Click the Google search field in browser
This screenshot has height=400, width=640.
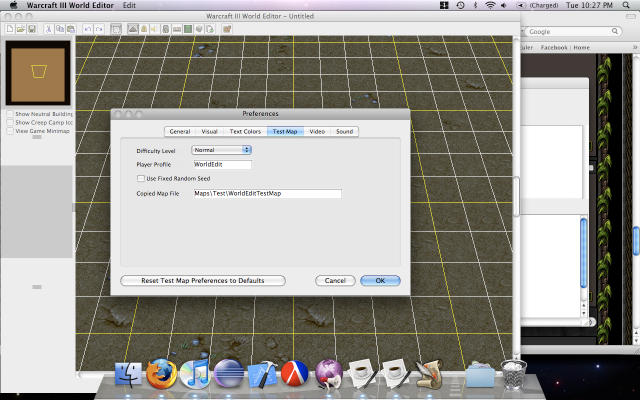tap(573, 31)
